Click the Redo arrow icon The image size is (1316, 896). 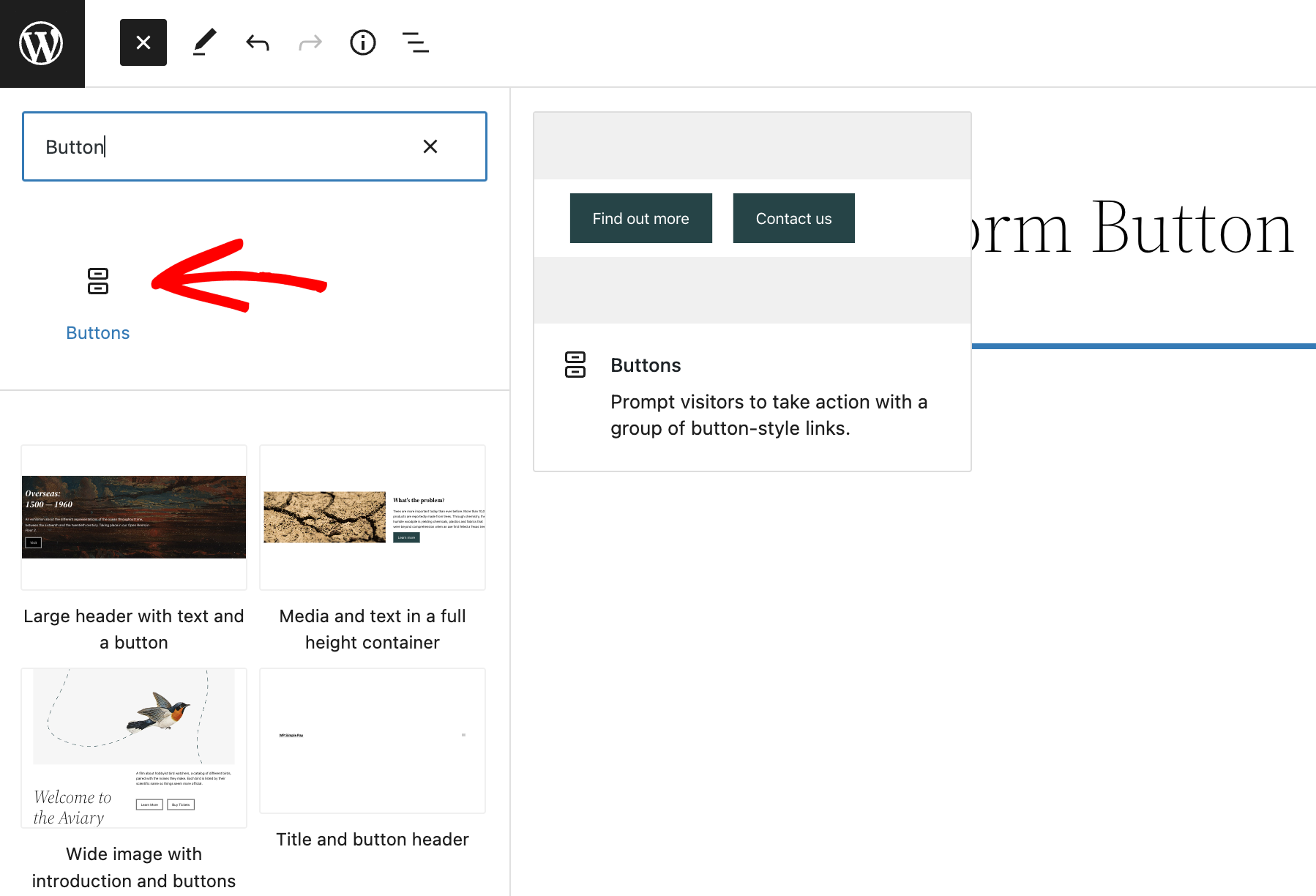tap(310, 43)
